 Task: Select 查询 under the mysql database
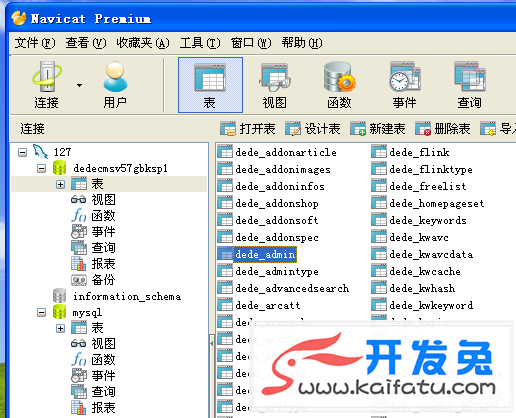point(93,392)
